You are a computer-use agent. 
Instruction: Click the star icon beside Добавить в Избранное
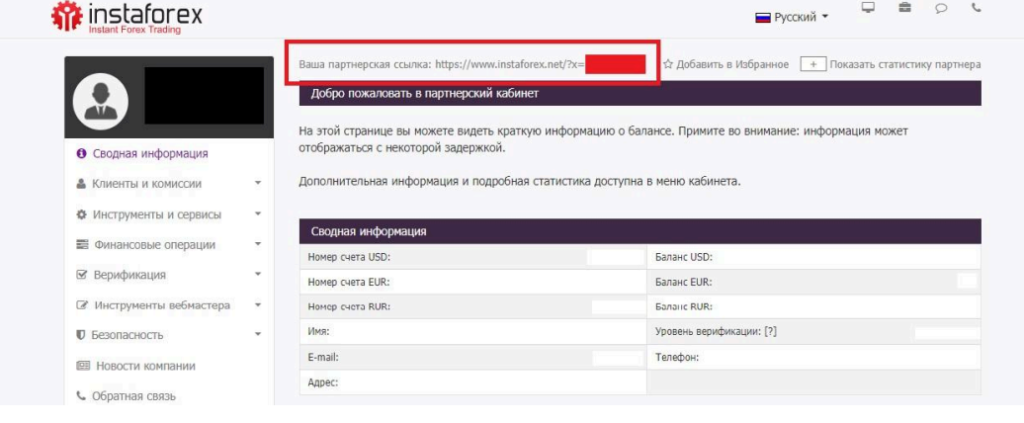tap(668, 64)
